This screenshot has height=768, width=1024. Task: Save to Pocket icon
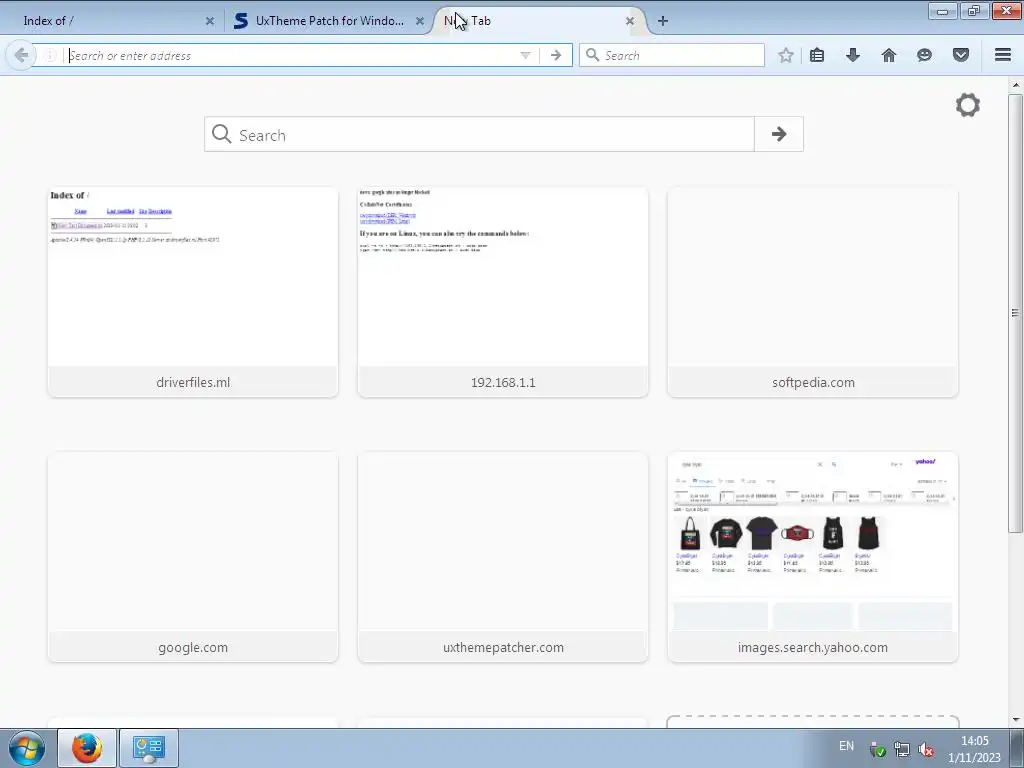(961, 56)
